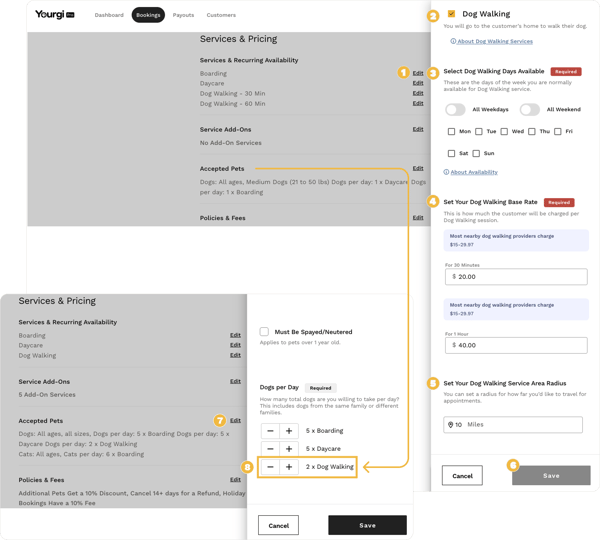Click info icon beside About Dog Walking Services

(453, 41)
